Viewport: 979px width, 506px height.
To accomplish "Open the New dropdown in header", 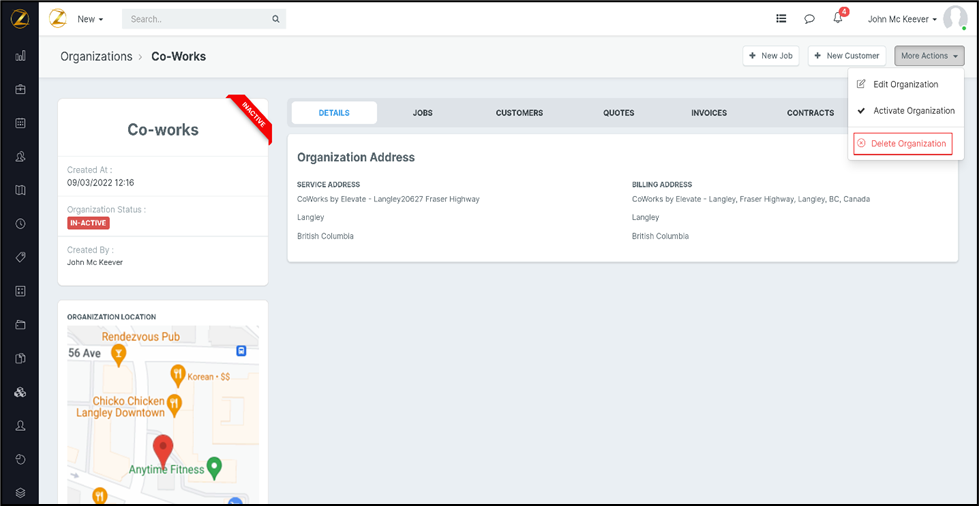I will [x=91, y=19].
